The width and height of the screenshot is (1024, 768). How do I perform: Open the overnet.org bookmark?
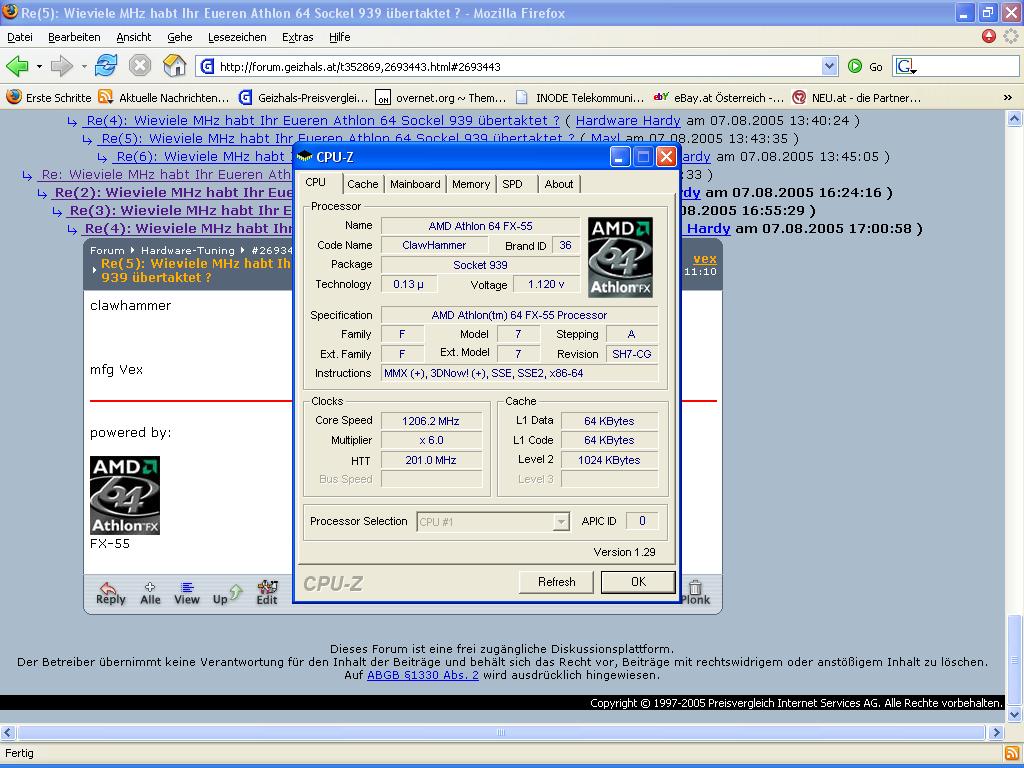441,97
